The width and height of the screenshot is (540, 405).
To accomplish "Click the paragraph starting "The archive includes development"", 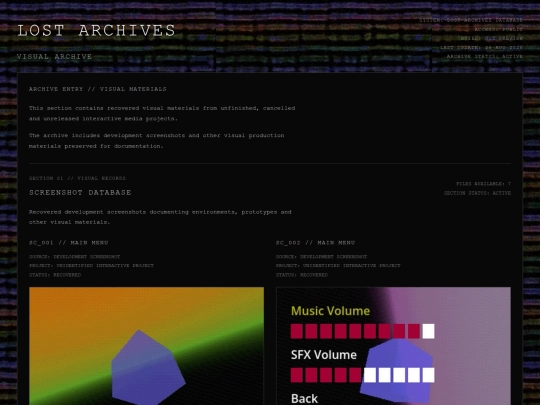I will tap(157, 141).
